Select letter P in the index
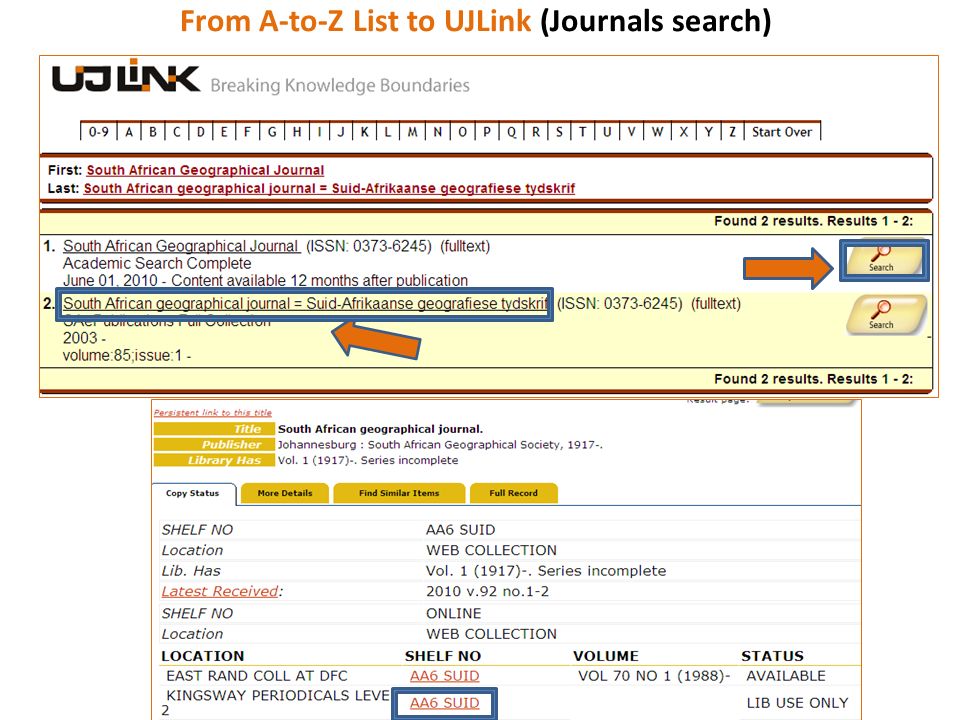Screen dimensions: 960x720 (x=487, y=132)
